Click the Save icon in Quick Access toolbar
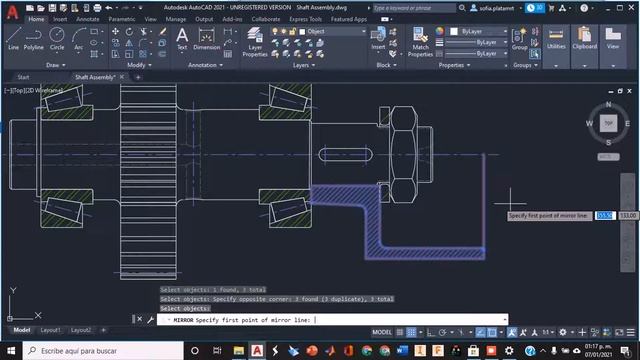 click(52, 8)
